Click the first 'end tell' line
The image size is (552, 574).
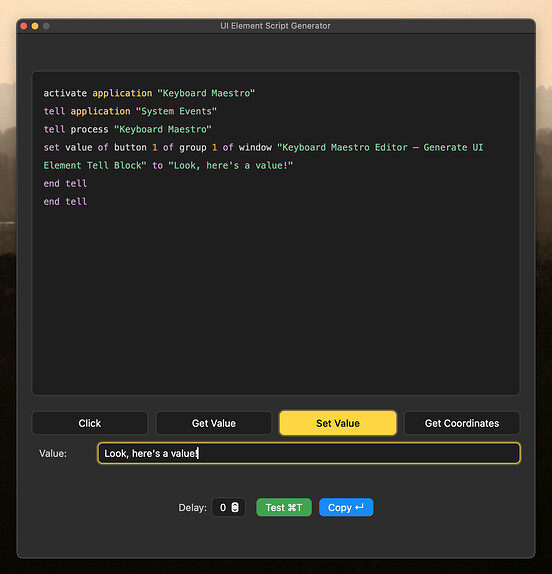65,183
